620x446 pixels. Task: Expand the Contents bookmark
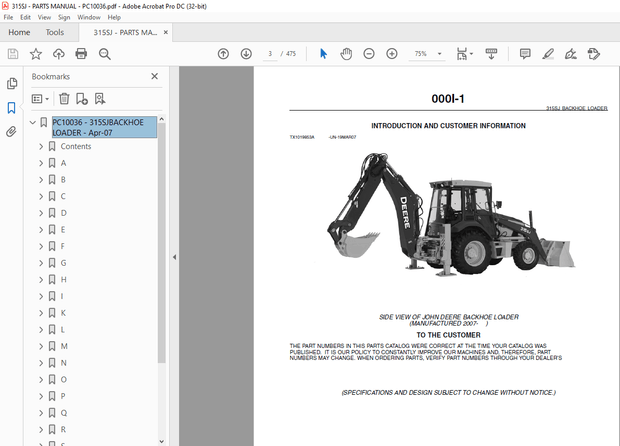[x=41, y=147]
